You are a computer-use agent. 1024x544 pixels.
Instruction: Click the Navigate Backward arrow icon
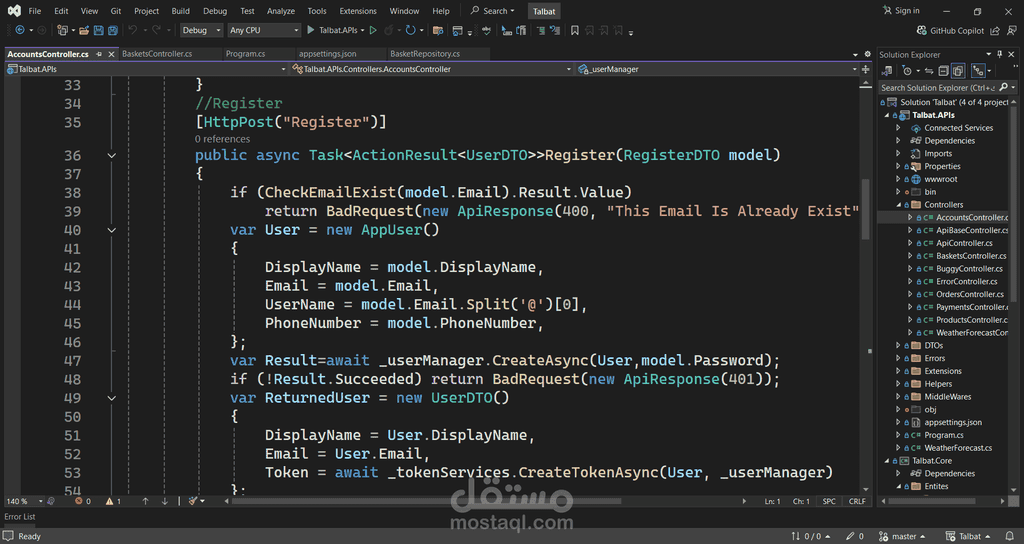pyautogui.click(x=20, y=30)
